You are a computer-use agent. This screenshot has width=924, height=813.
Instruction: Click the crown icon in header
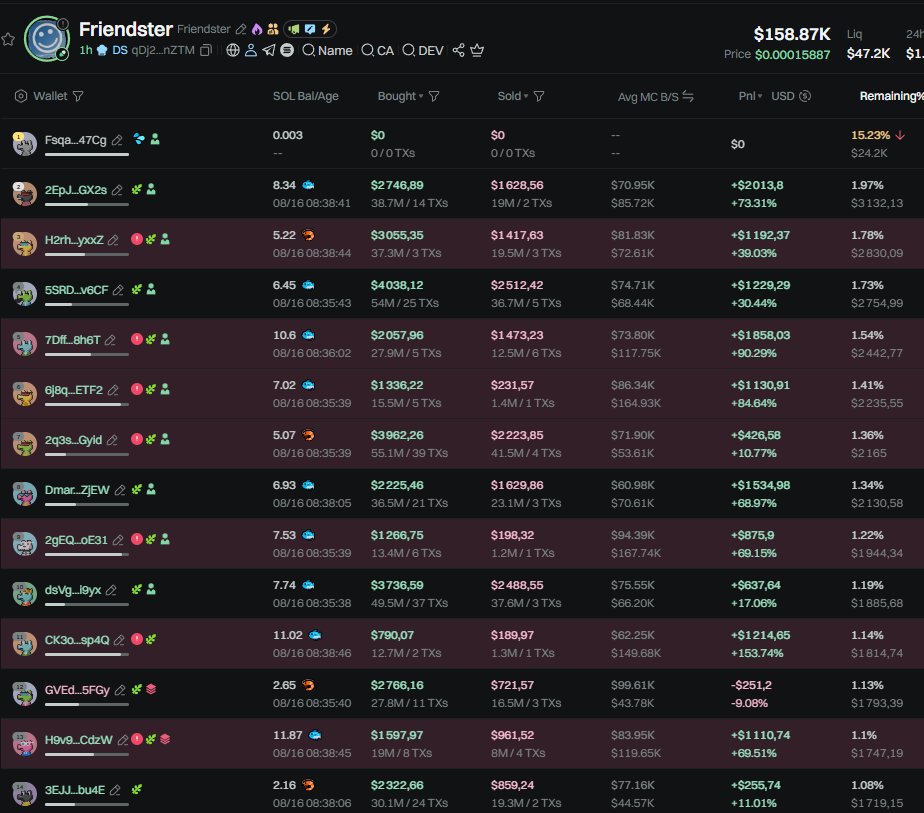(477, 50)
